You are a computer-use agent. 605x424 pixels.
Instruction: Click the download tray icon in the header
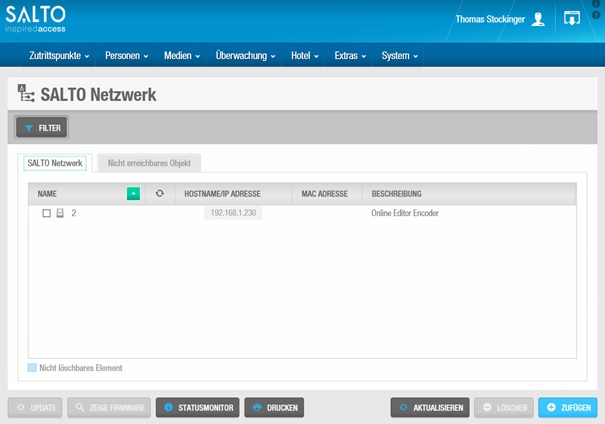pyautogui.click(x=571, y=18)
